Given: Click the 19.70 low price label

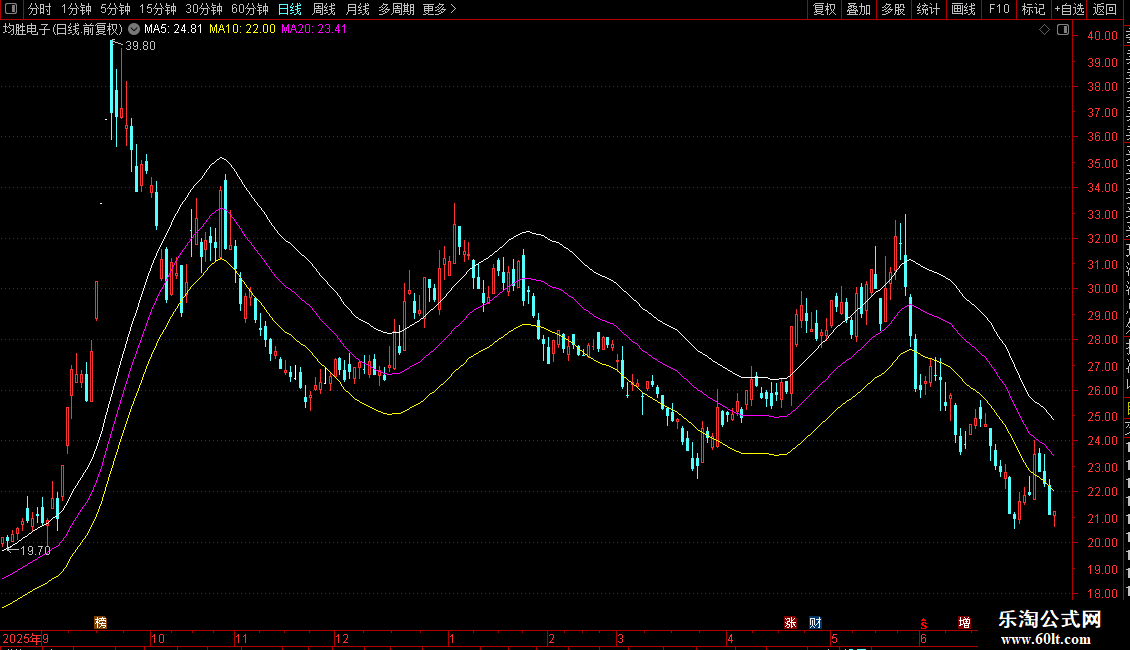Looking at the screenshot, I should click(35, 551).
